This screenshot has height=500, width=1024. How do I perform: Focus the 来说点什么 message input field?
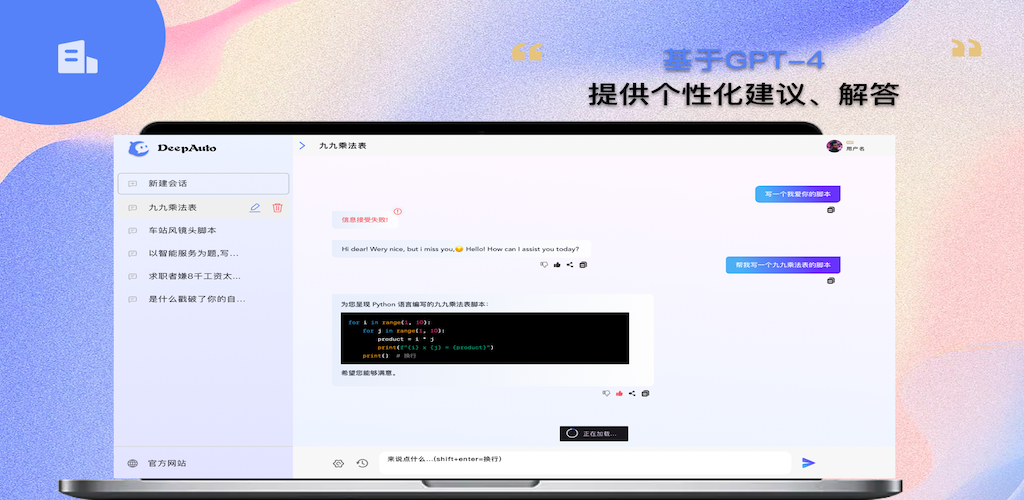coord(585,463)
